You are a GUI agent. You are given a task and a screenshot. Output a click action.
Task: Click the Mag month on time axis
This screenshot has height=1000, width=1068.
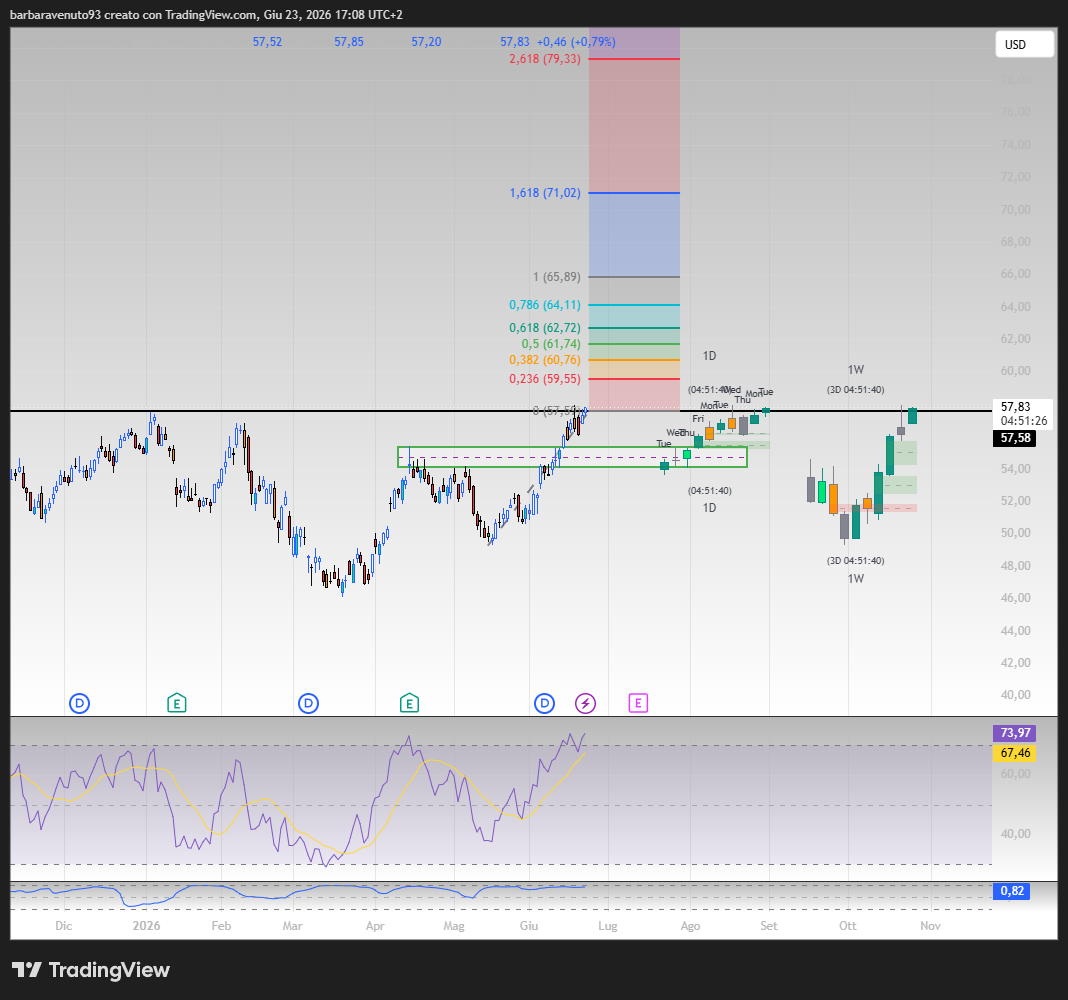[x=454, y=926]
